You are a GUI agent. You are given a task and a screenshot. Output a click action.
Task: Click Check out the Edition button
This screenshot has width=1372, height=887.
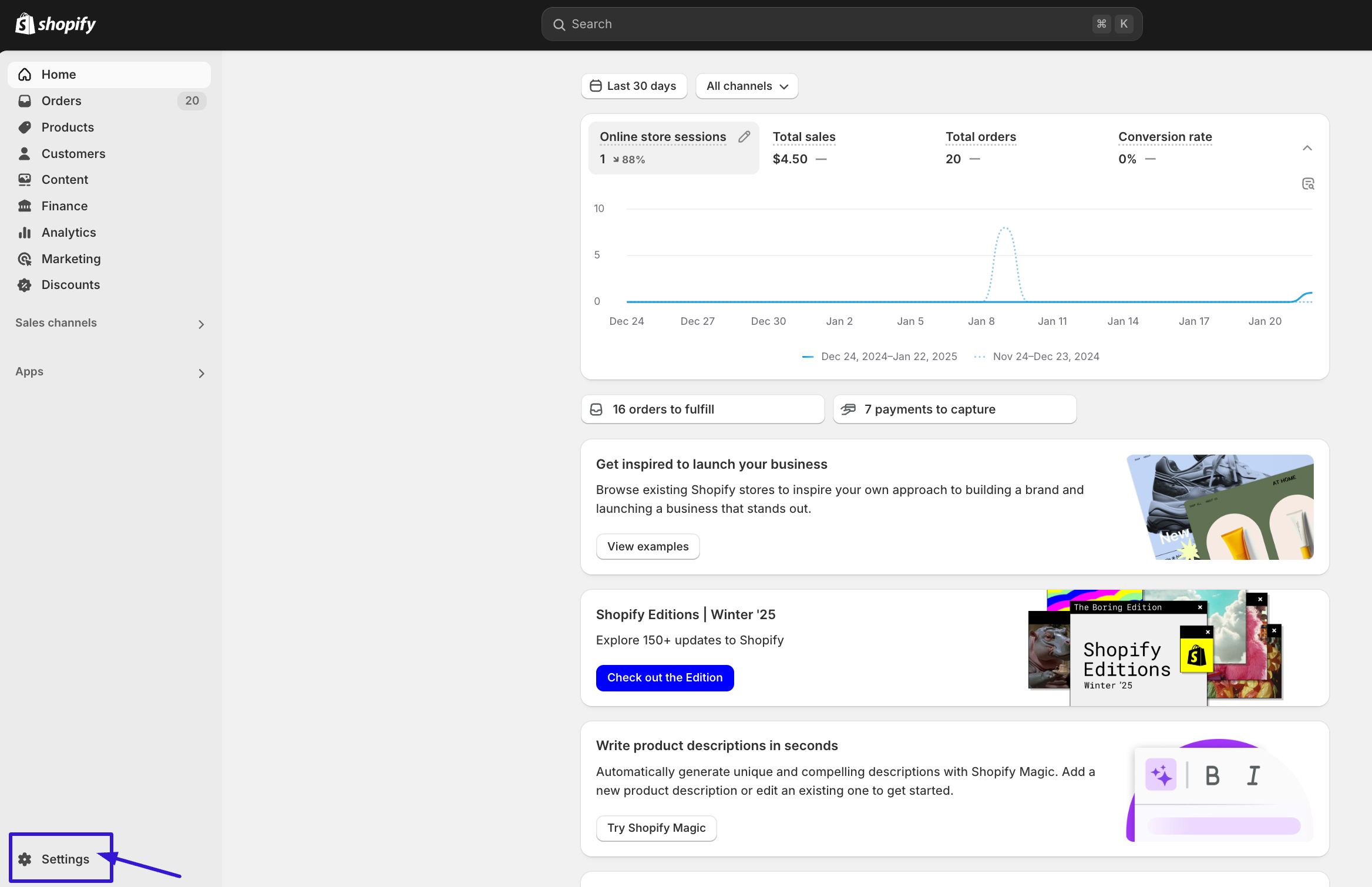[x=665, y=678]
